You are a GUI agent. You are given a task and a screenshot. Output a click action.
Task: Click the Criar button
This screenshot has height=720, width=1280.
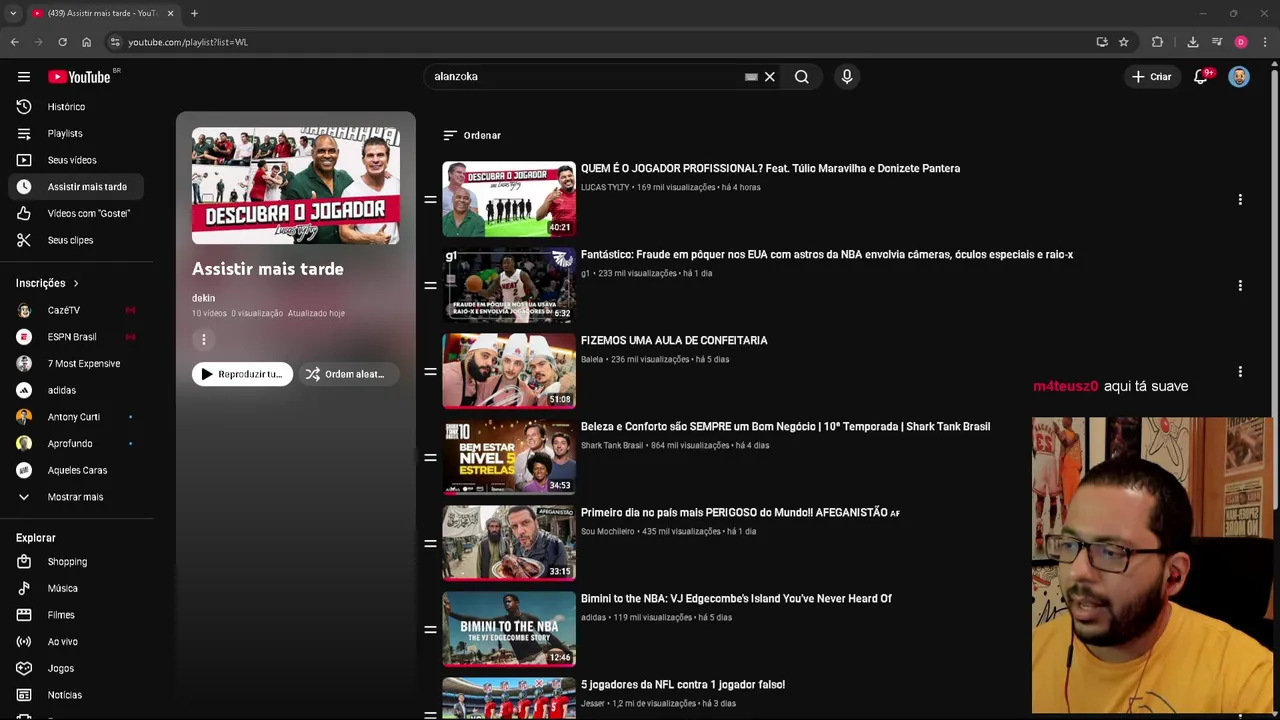point(1150,77)
